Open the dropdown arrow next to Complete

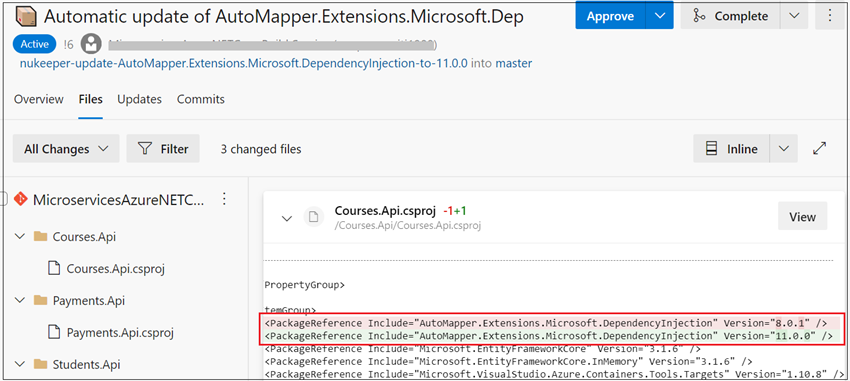[794, 16]
